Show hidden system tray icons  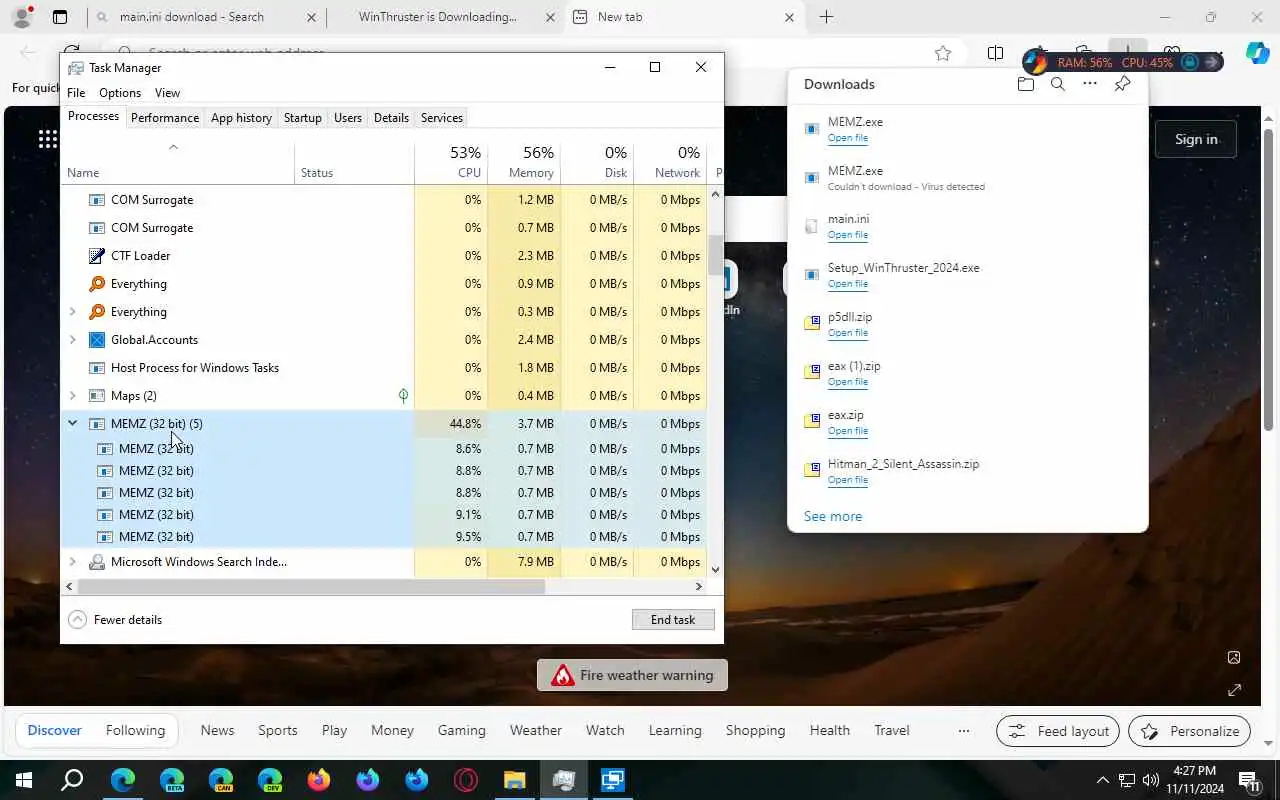(x=1103, y=780)
